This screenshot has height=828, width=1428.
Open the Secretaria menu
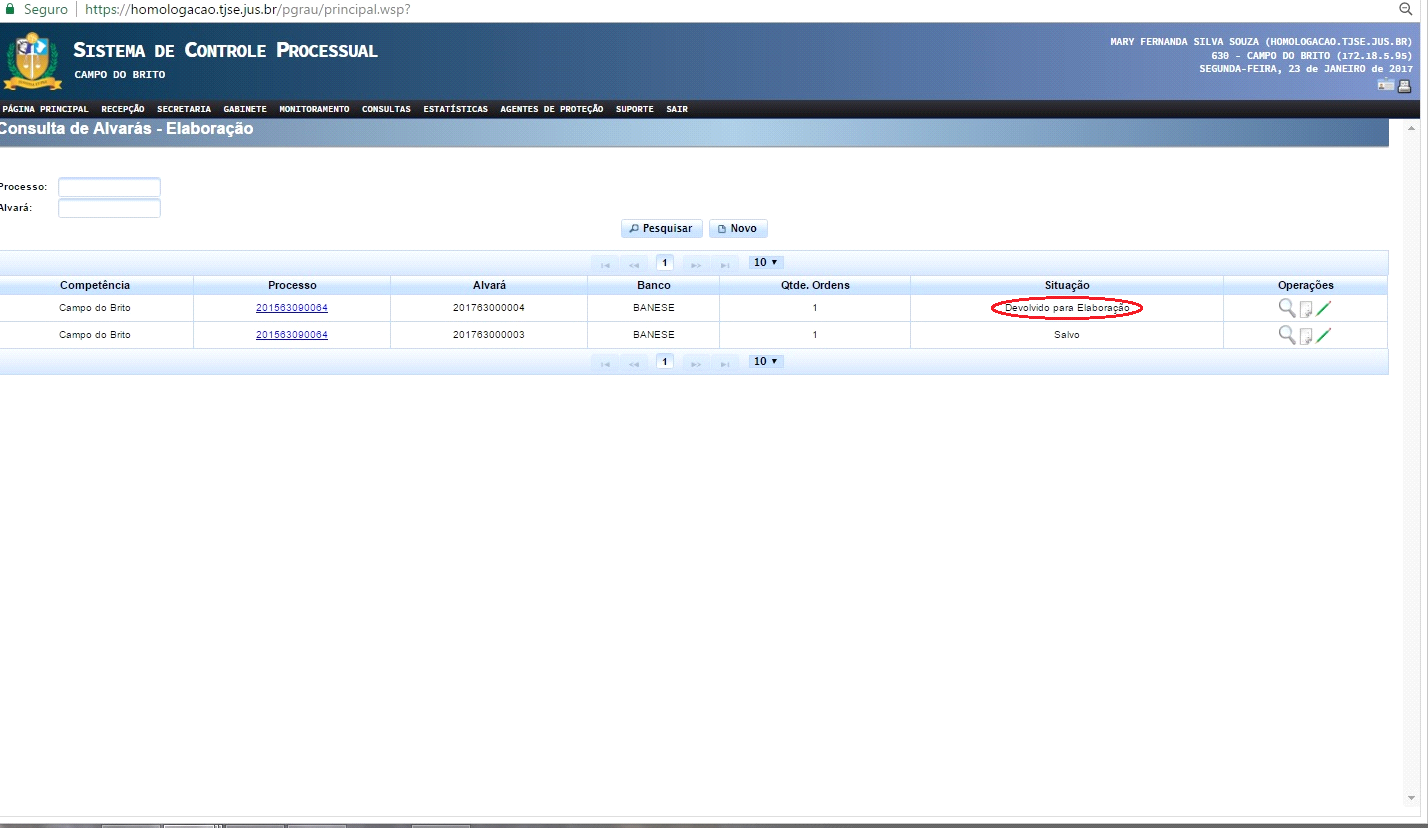(184, 109)
